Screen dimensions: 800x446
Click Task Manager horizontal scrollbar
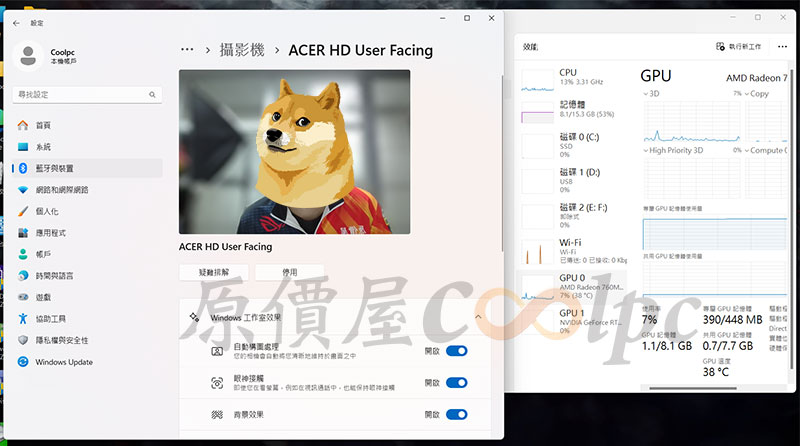692,388
